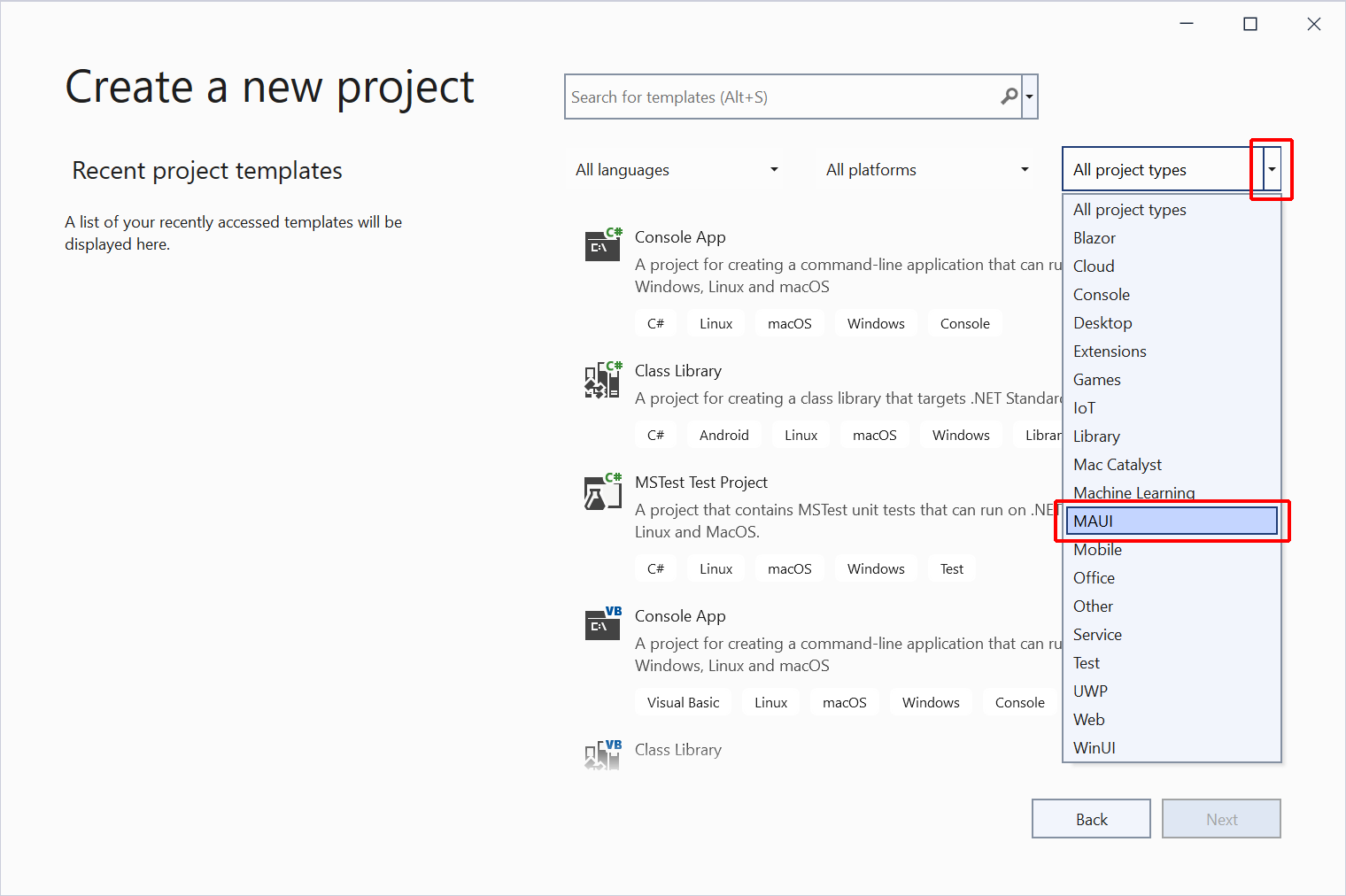The width and height of the screenshot is (1346, 896).
Task: Click the Visual Basic Class Library icon
Action: click(603, 755)
